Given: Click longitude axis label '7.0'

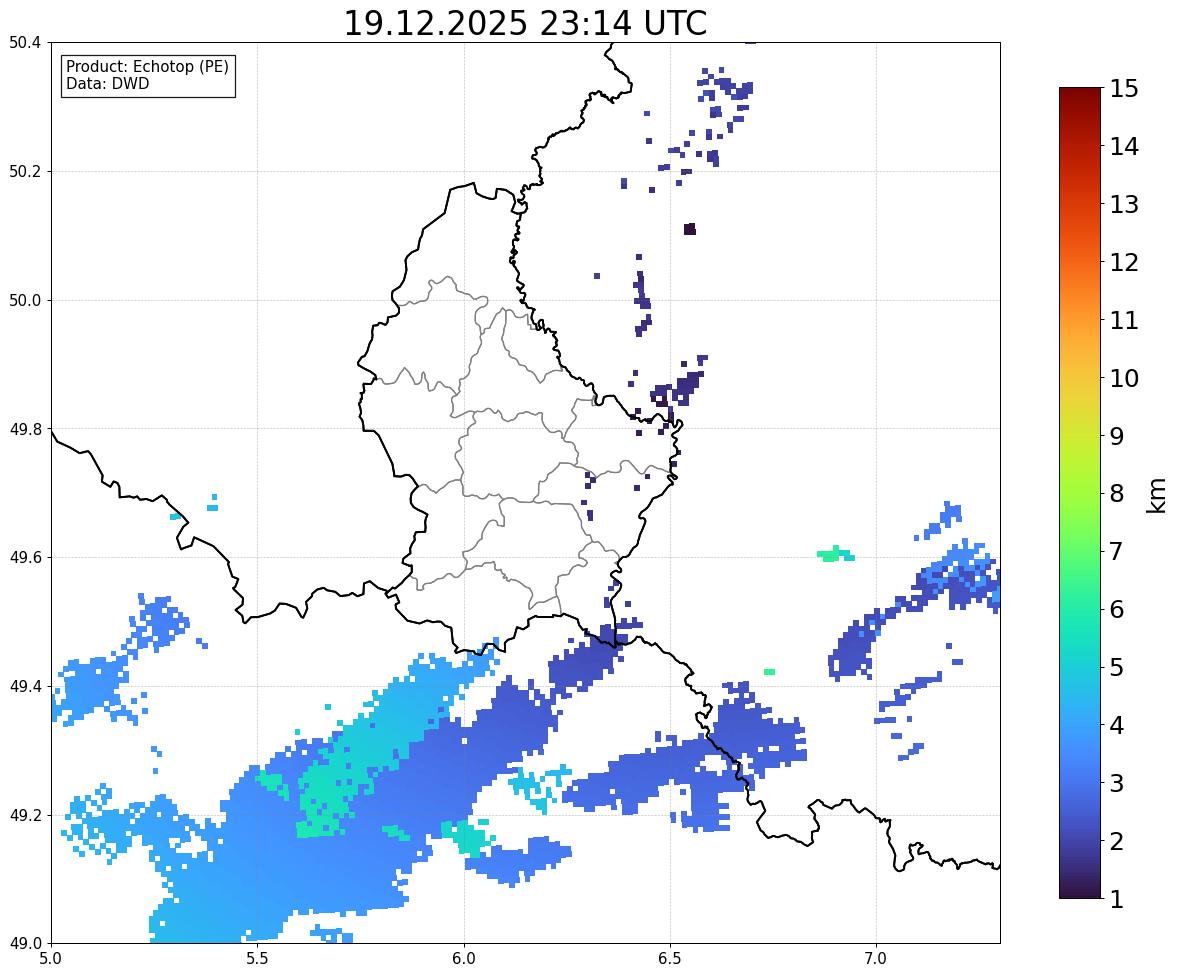Looking at the screenshot, I should pos(876,958).
